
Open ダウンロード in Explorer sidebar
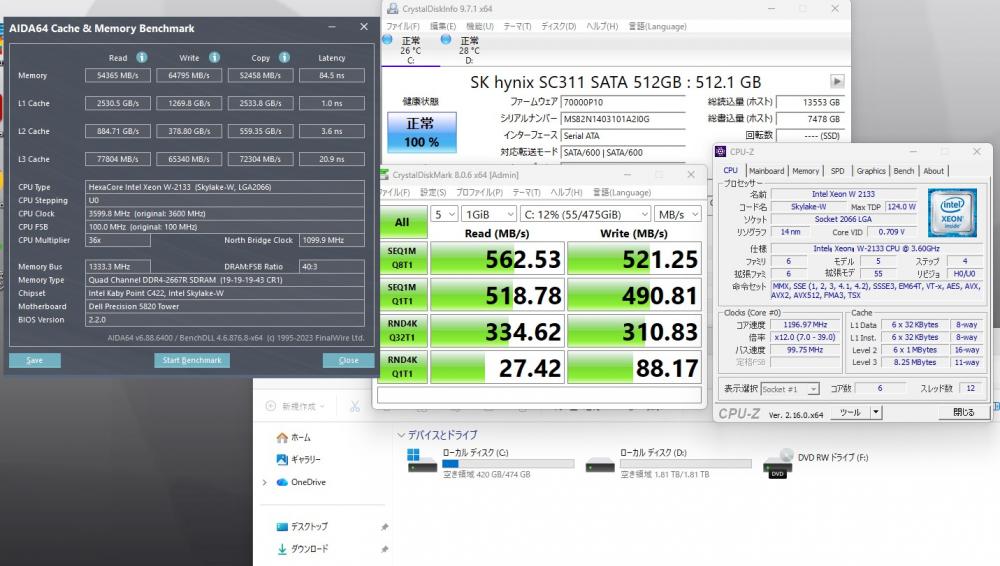pyautogui.click(x=302, y=549)
